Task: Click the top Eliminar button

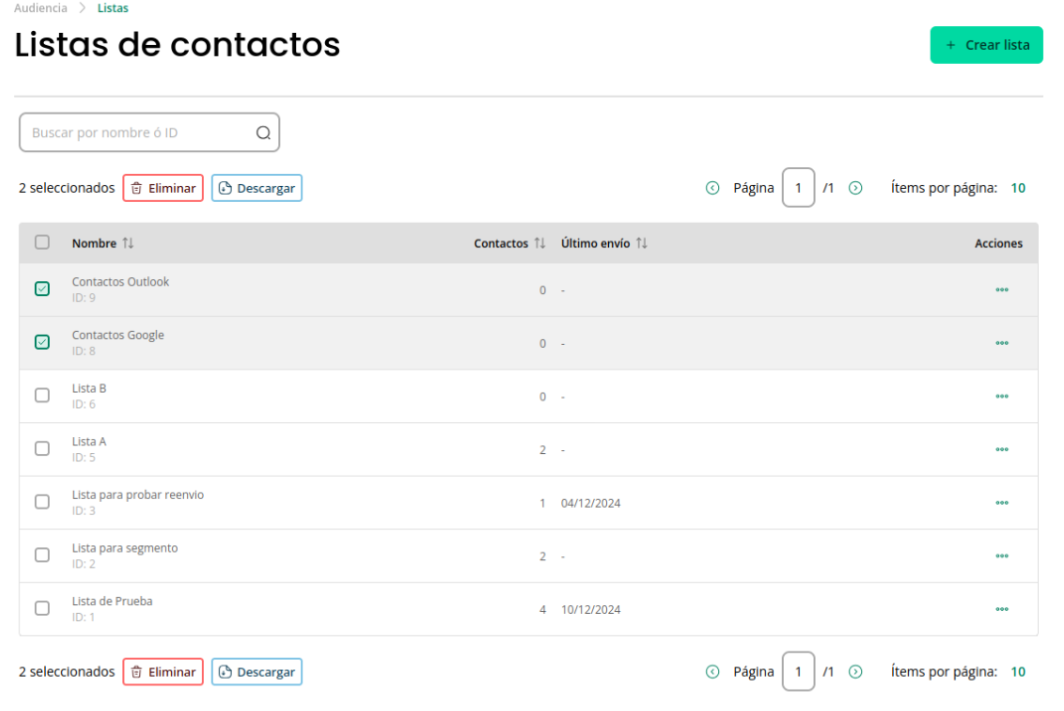Action: point(163,188)
